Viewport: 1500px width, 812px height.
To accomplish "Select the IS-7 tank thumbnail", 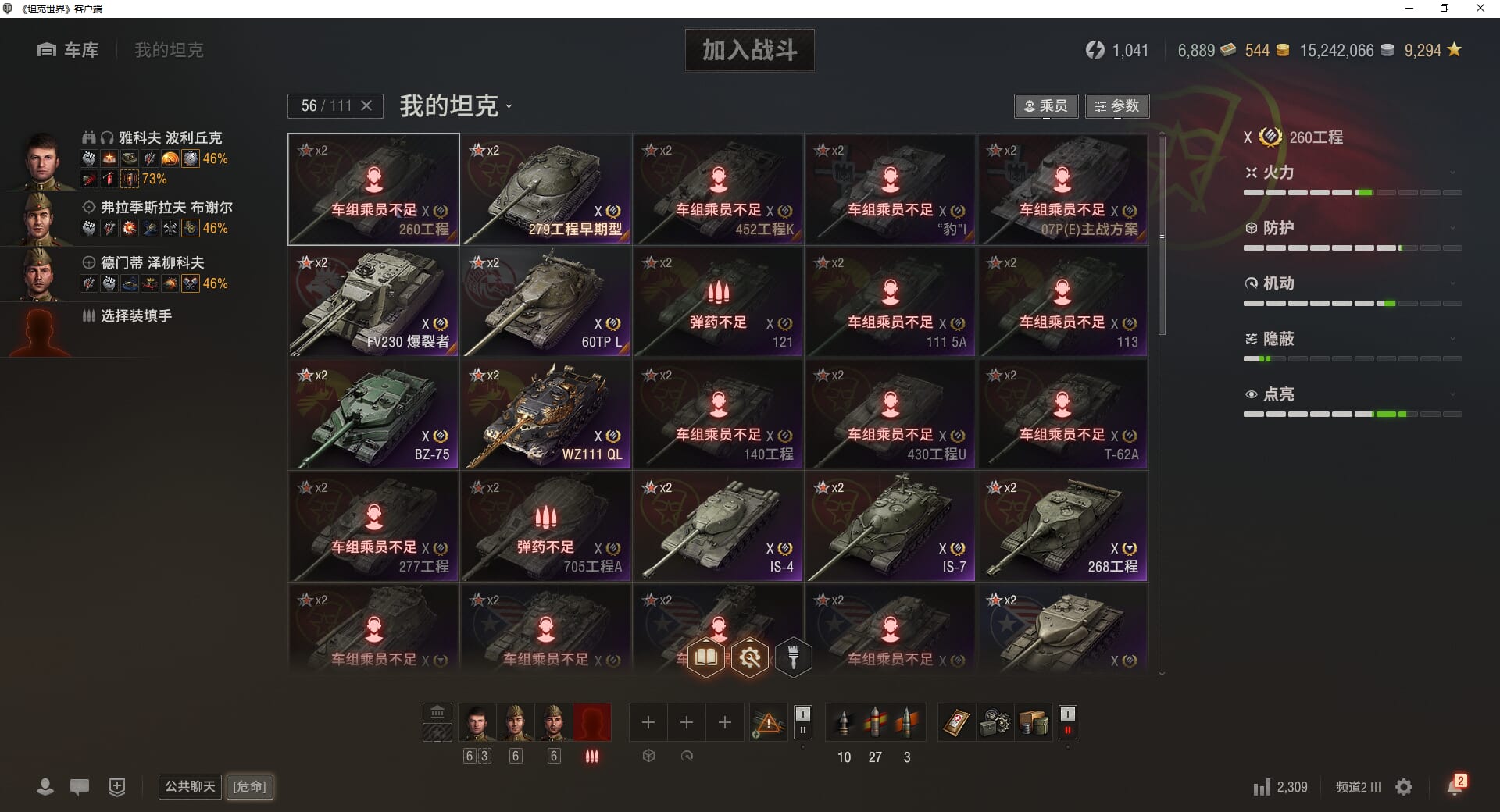I will [x=890, y=526].
